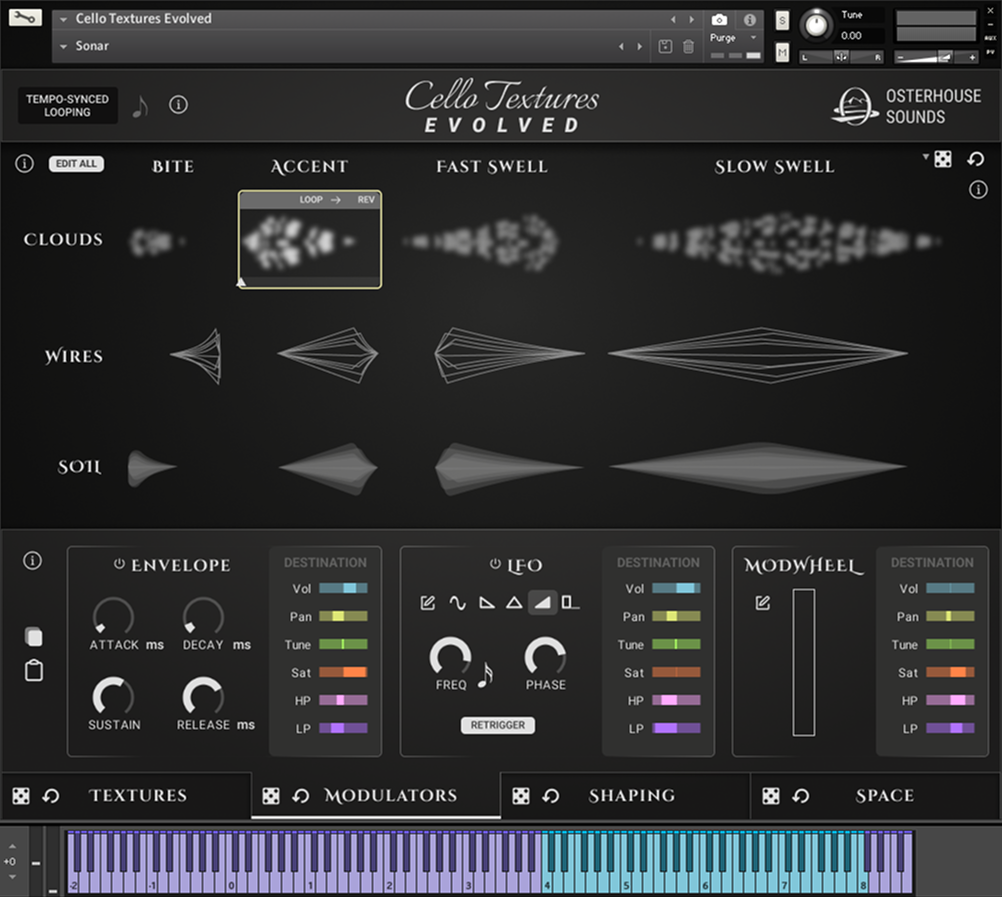1002x897 pixels.
Task: Toggle the LFO power switch
Action: (495, 565)
